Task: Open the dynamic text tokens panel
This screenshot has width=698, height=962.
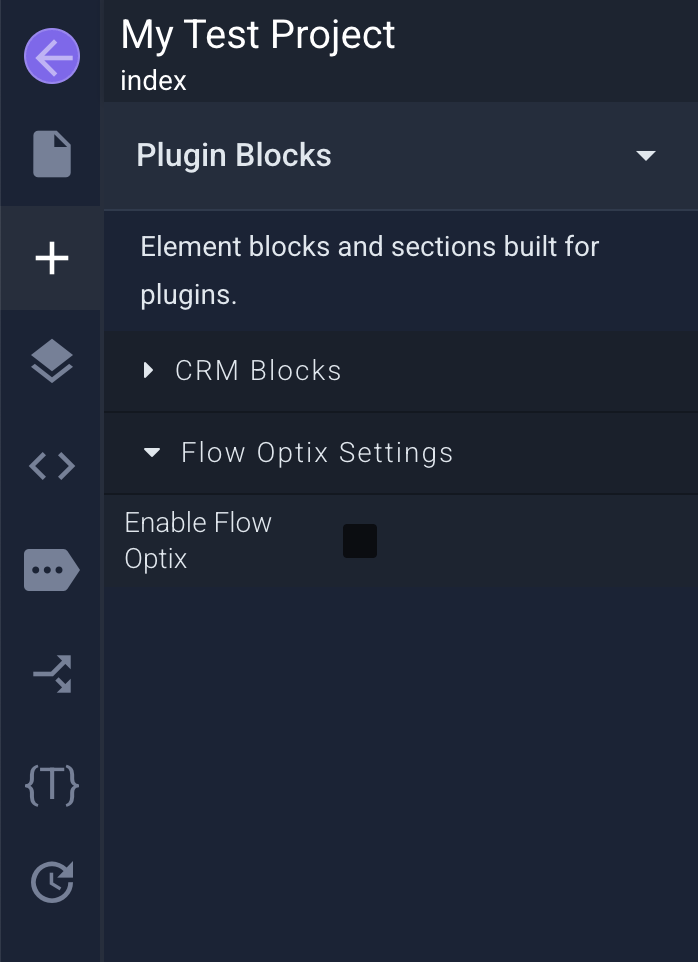Action: tap(51, 786)
